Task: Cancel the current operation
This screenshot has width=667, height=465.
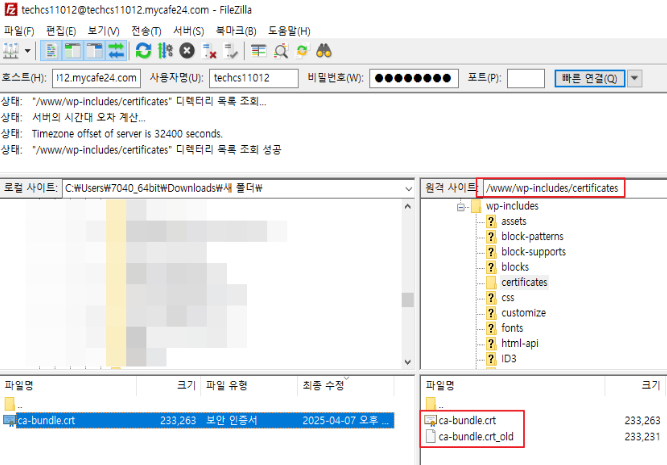Action: pyautogui.click(x=187, y=51)
